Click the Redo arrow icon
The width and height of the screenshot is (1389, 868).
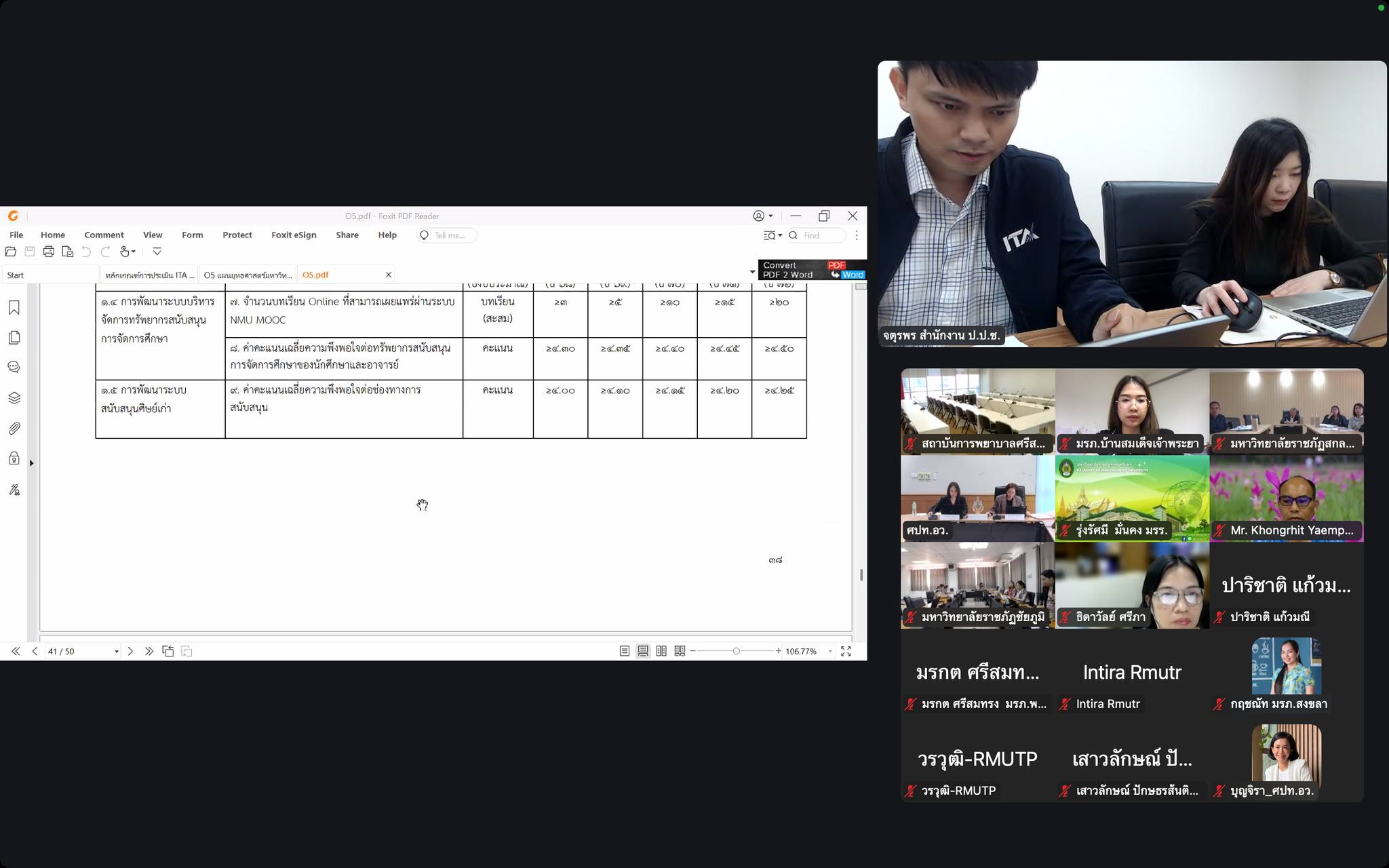[105, 252]
